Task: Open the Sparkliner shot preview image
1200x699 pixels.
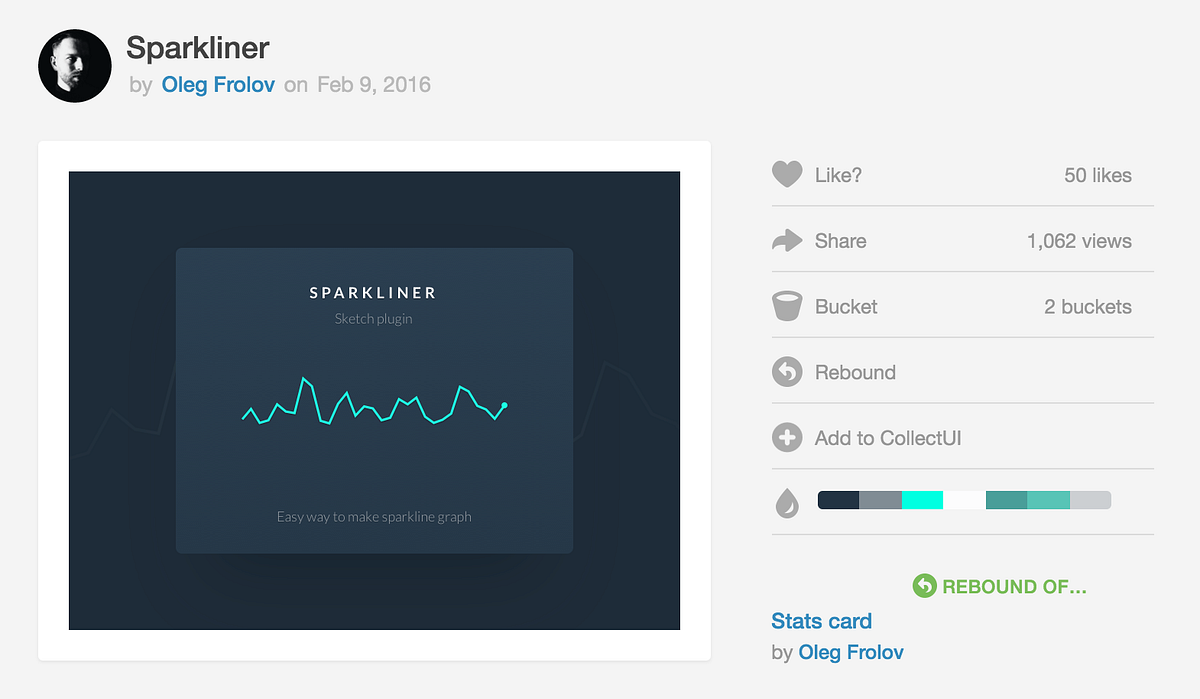Action: point(374,401)
